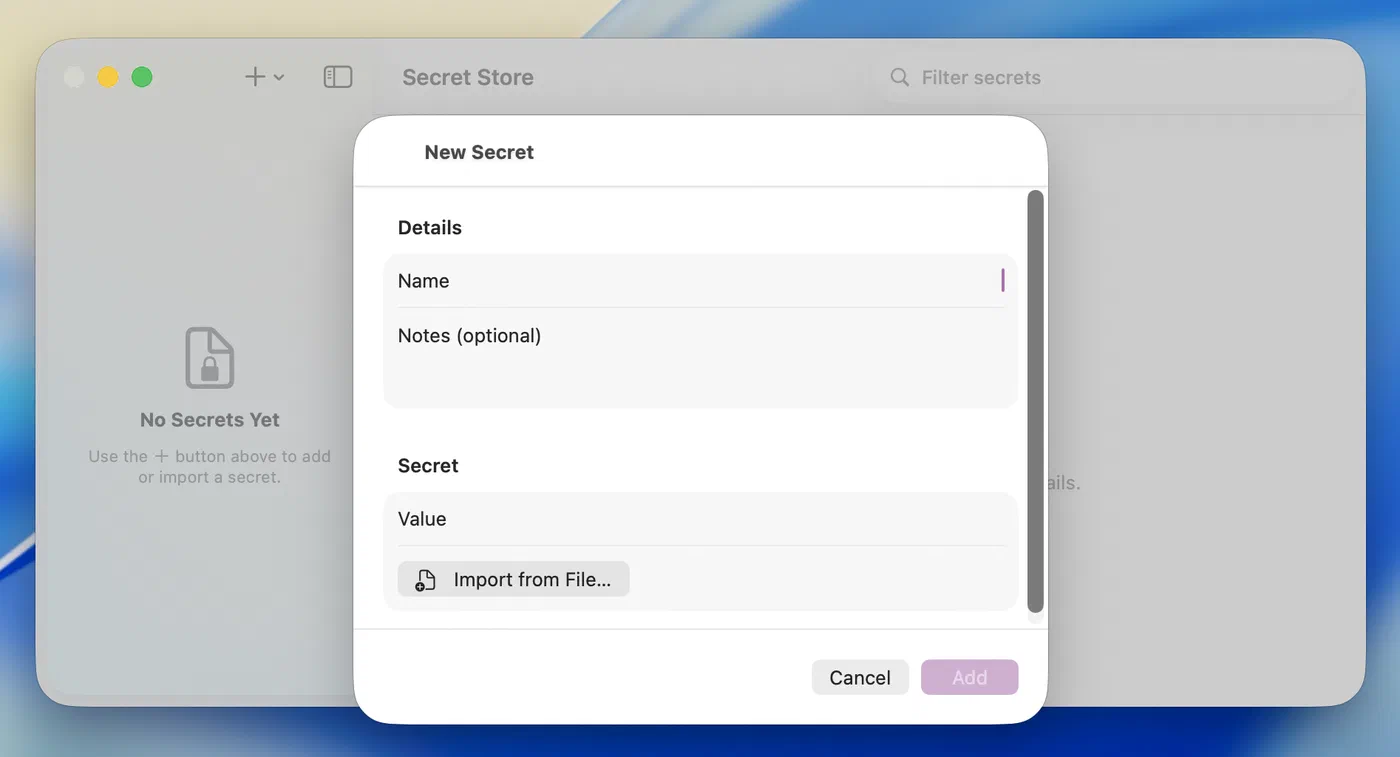Click the "No Secrets Yet" heading

tap(210, 420)
